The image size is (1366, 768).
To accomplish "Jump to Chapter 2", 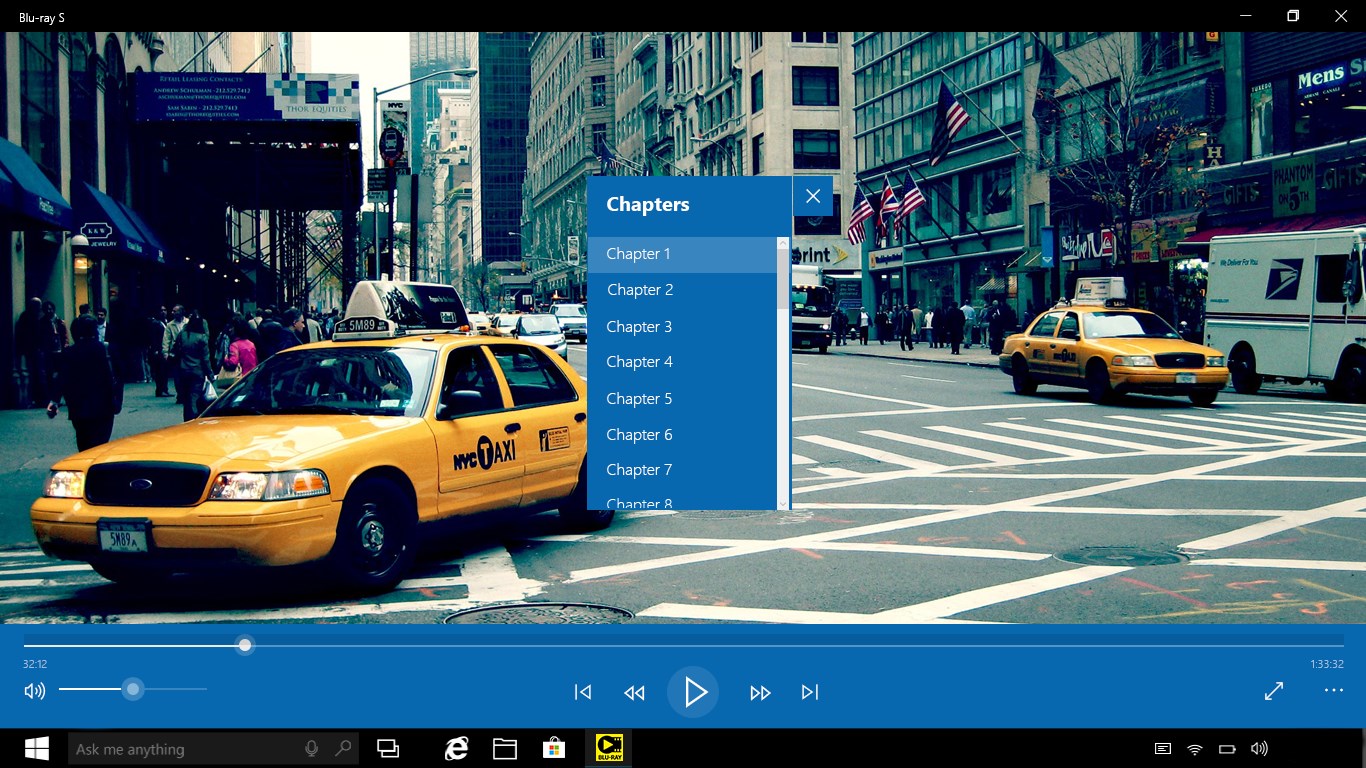I will click(x=640, y=290).
